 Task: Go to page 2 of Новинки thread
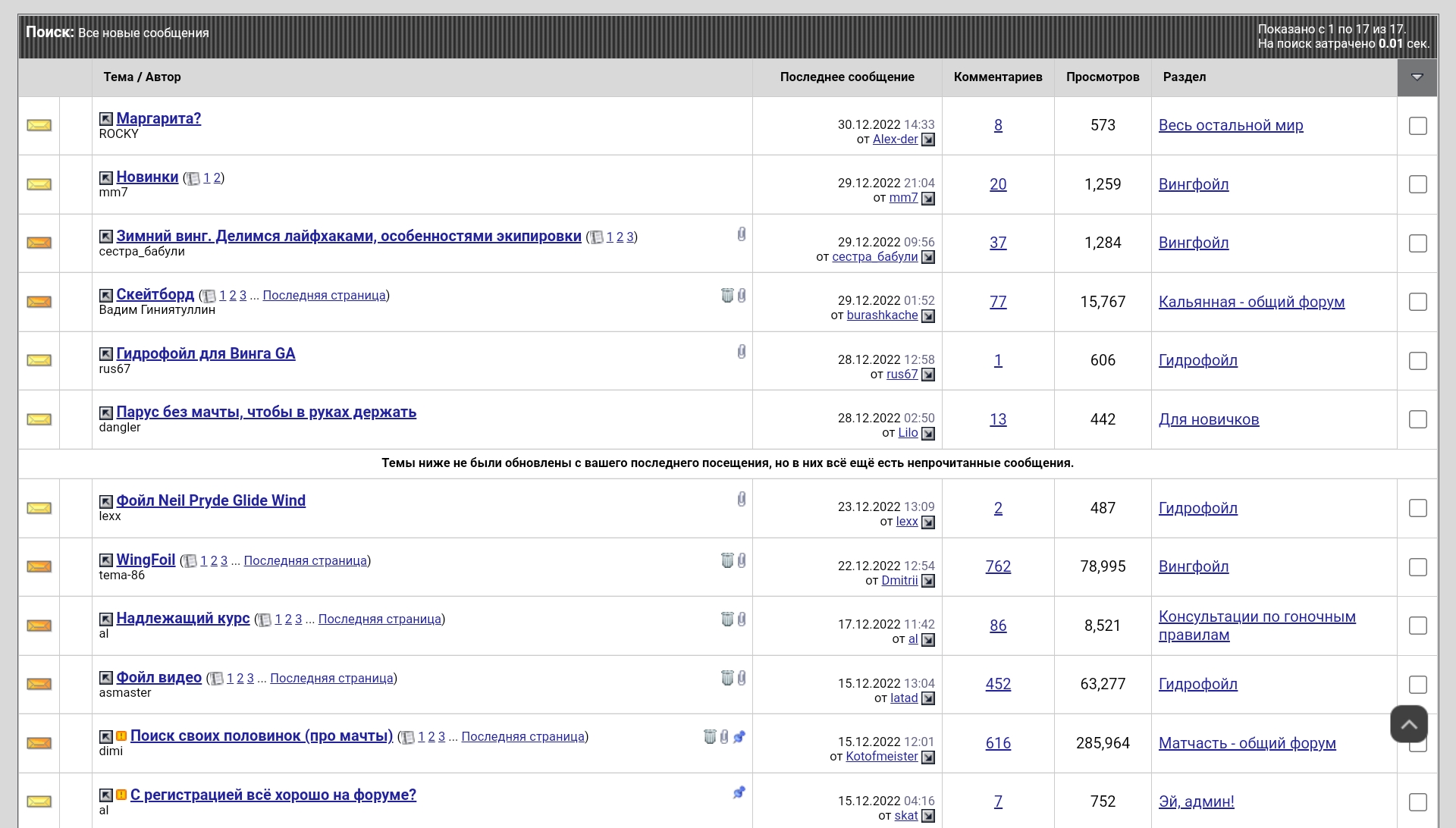click(217, 178)
